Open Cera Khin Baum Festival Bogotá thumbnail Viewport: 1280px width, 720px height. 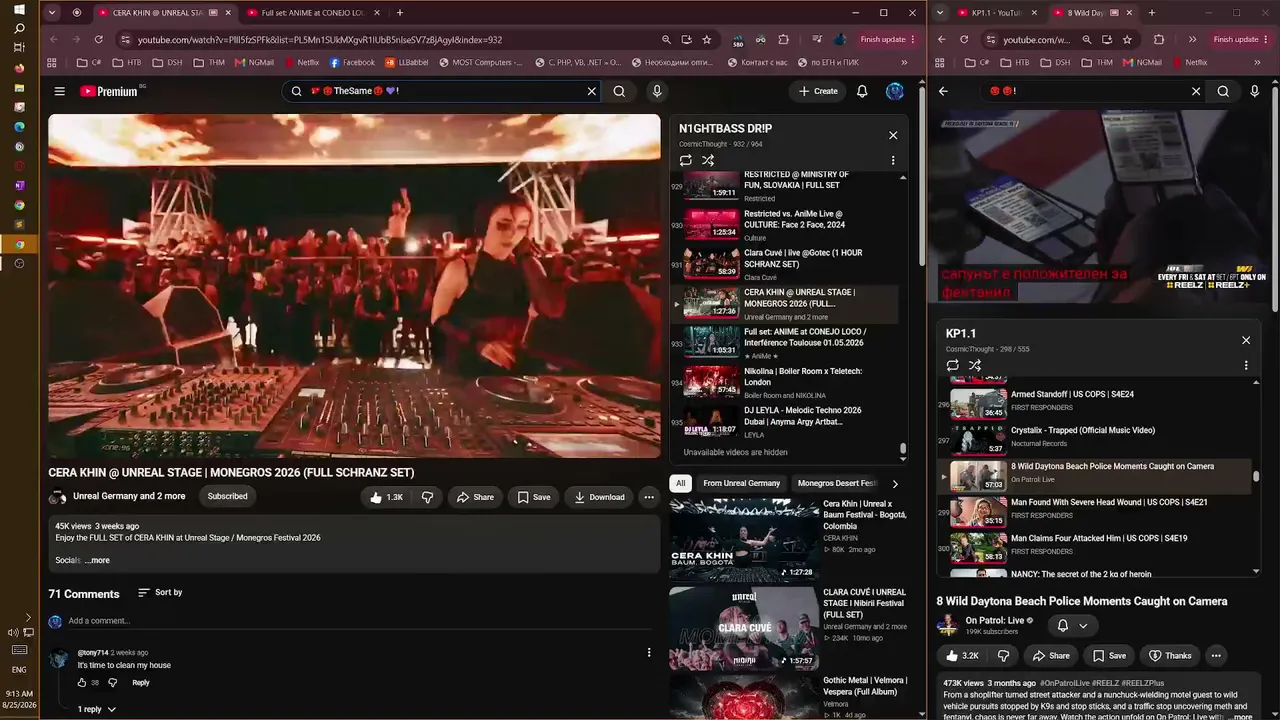(x=744, y=539)
